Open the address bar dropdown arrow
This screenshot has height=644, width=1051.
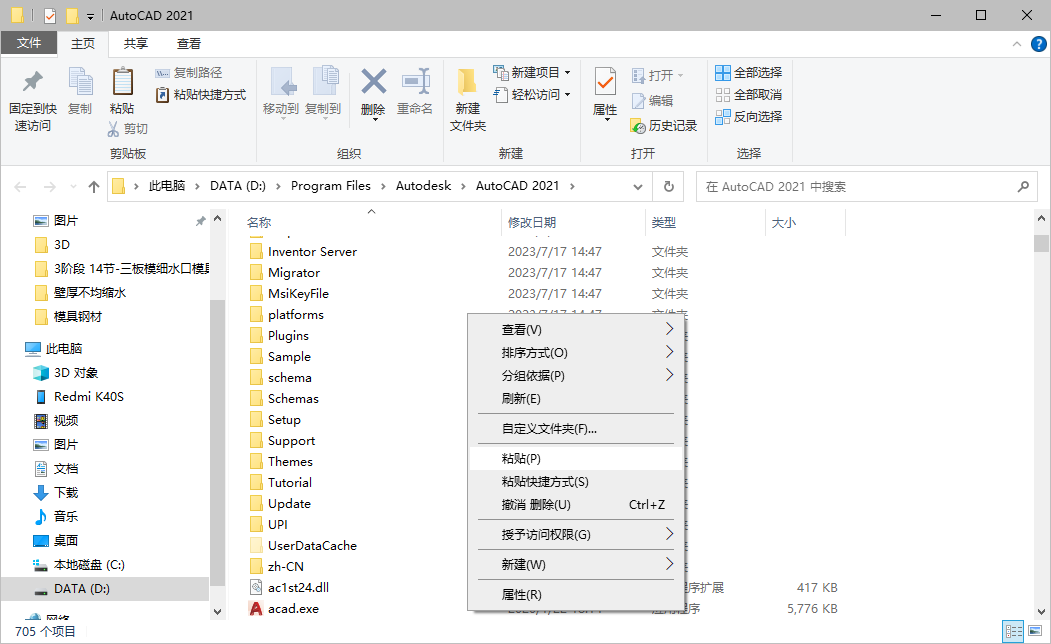pyautogui.click(x=638, y=185)
